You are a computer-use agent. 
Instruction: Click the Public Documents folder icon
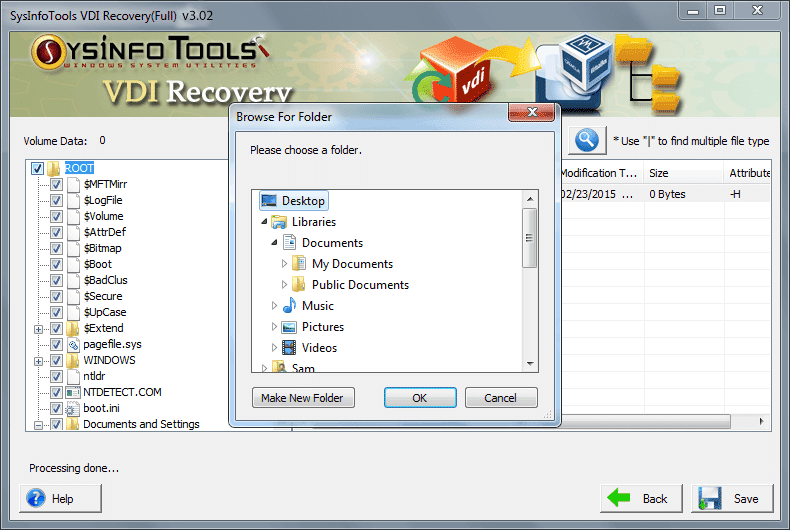point(299,285)
